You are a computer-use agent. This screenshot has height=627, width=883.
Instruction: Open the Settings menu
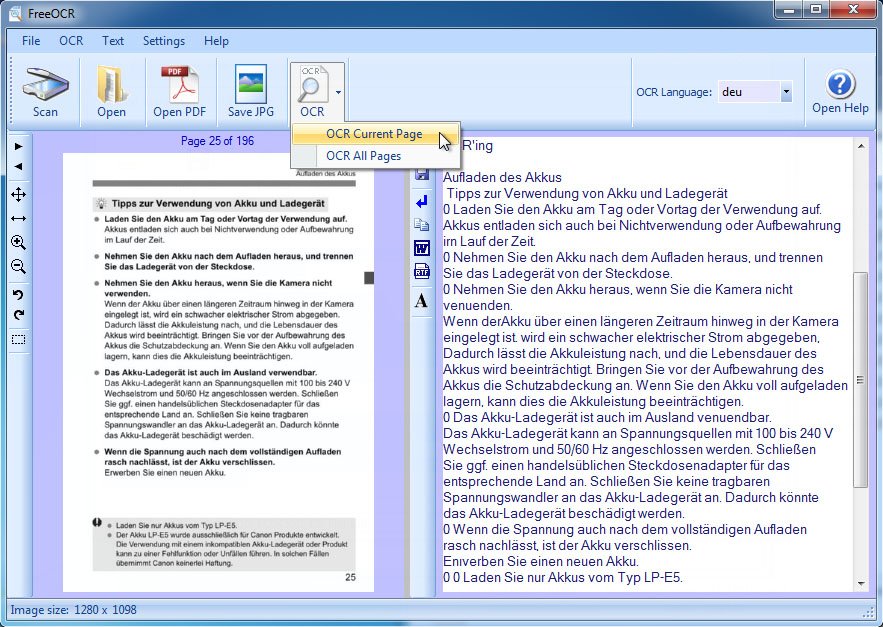pyautogui.click(x=164, y=41)
